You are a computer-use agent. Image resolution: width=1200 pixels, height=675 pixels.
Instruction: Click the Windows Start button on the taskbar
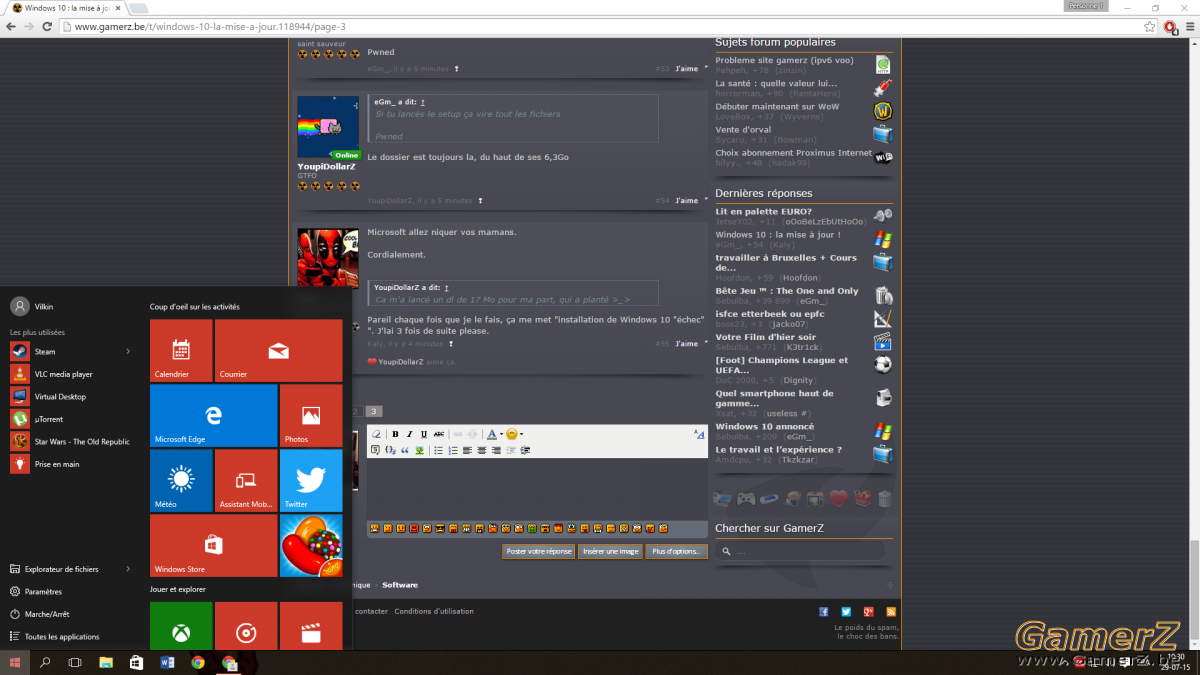pos(16,662)
